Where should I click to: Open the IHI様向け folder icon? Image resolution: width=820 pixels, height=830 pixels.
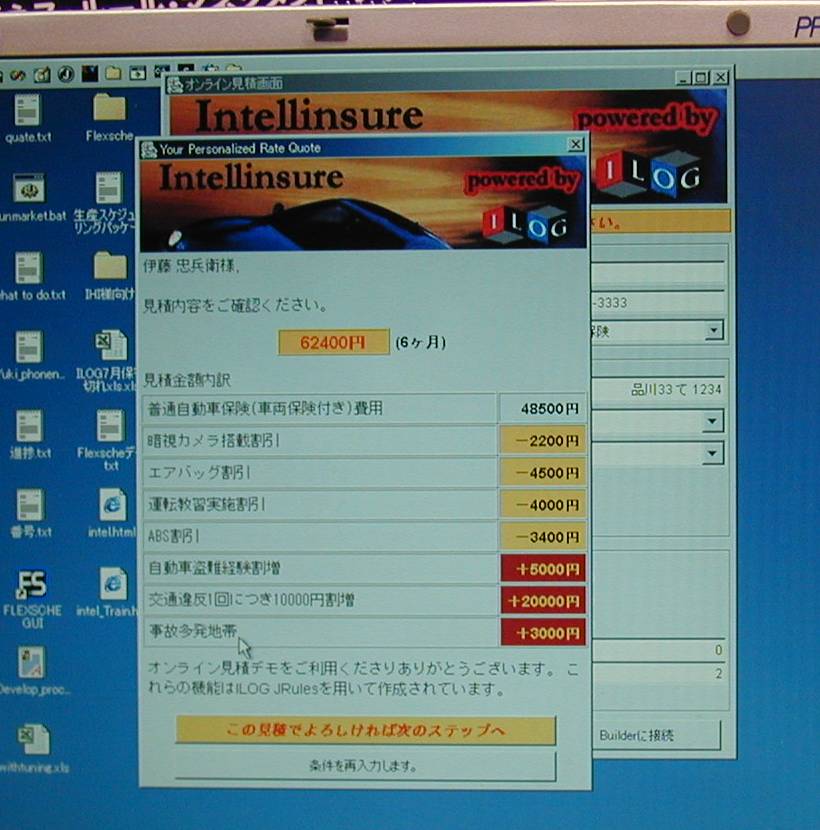110,276
